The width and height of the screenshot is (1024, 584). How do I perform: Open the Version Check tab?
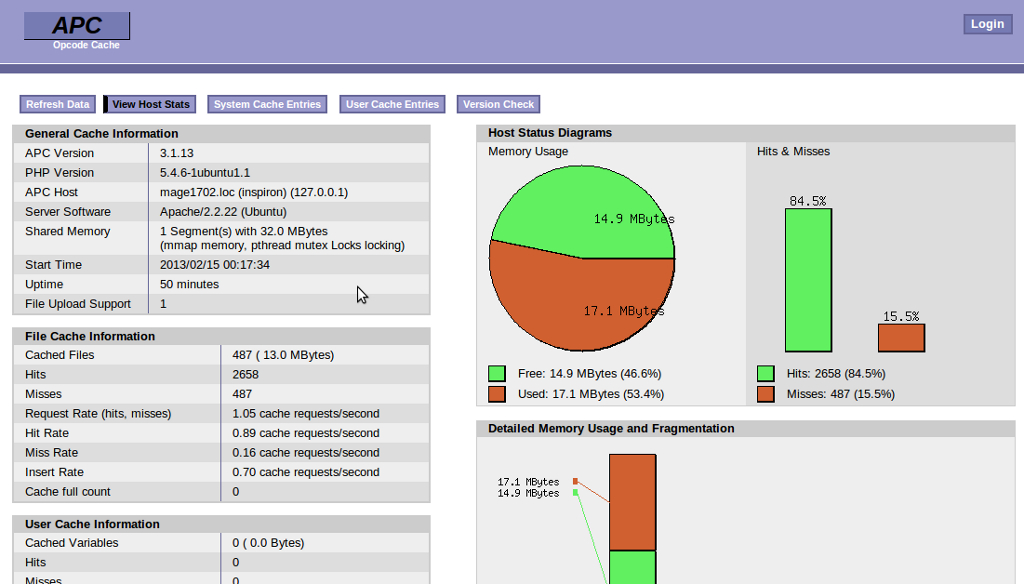(x=498, y=104)
